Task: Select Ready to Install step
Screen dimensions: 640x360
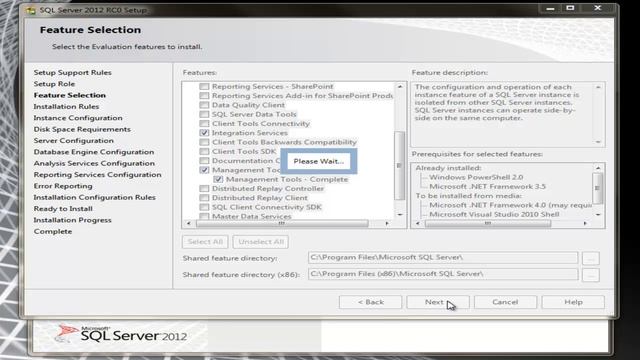Action: pos(63,209)
